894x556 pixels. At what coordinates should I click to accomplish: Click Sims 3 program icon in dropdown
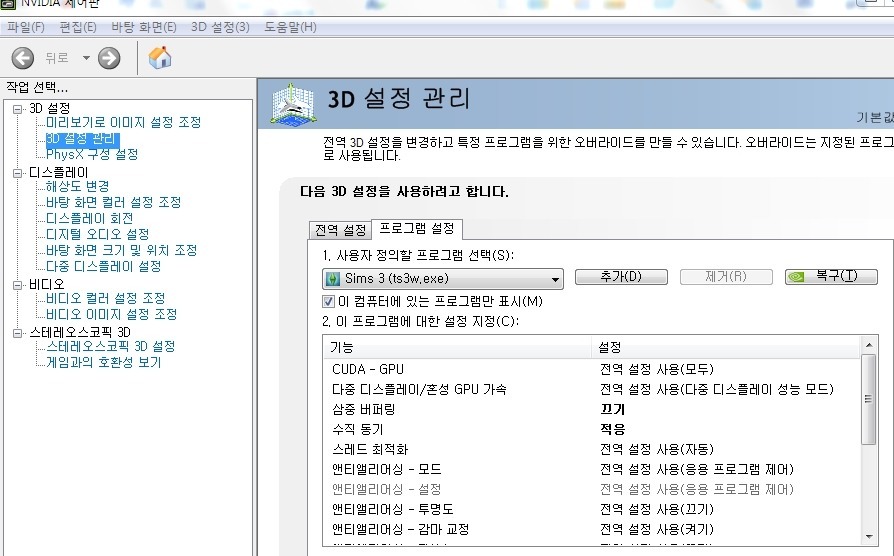pos(332,279)
